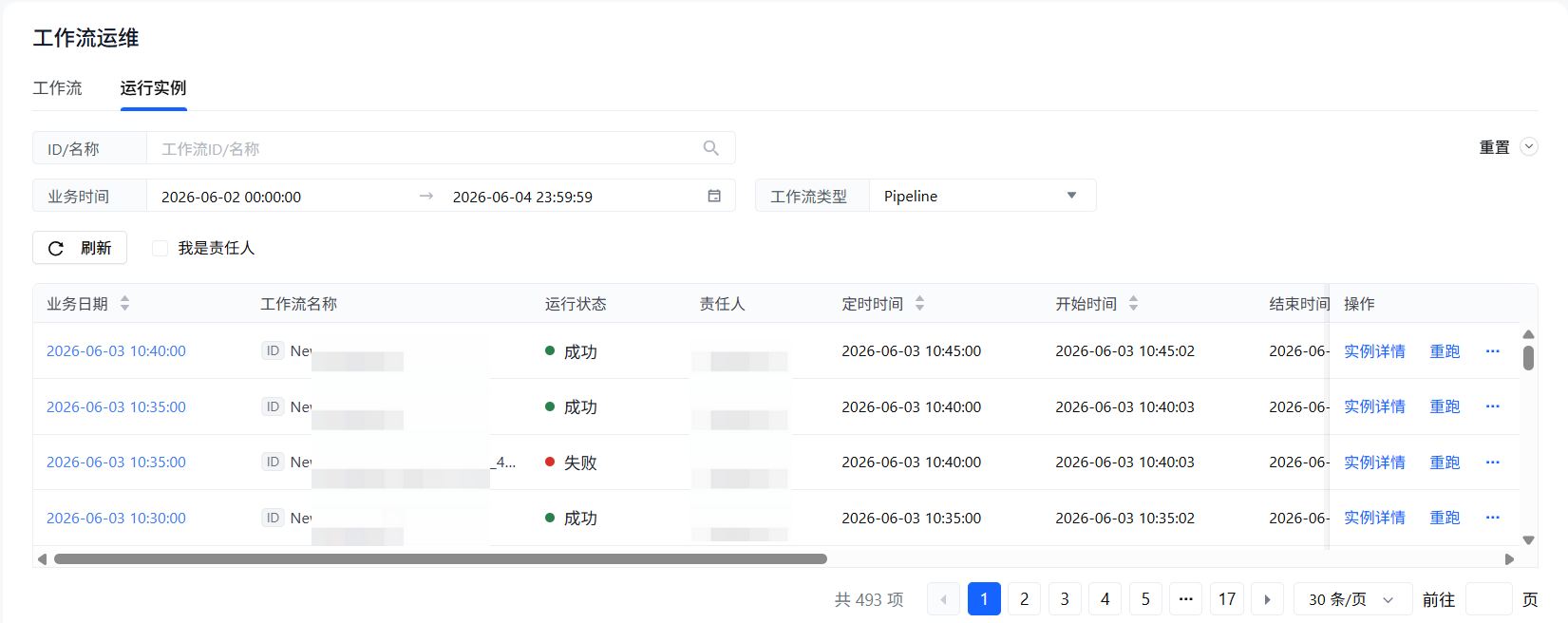
Task: Go to page 3
Action: tap(1065, 599)
